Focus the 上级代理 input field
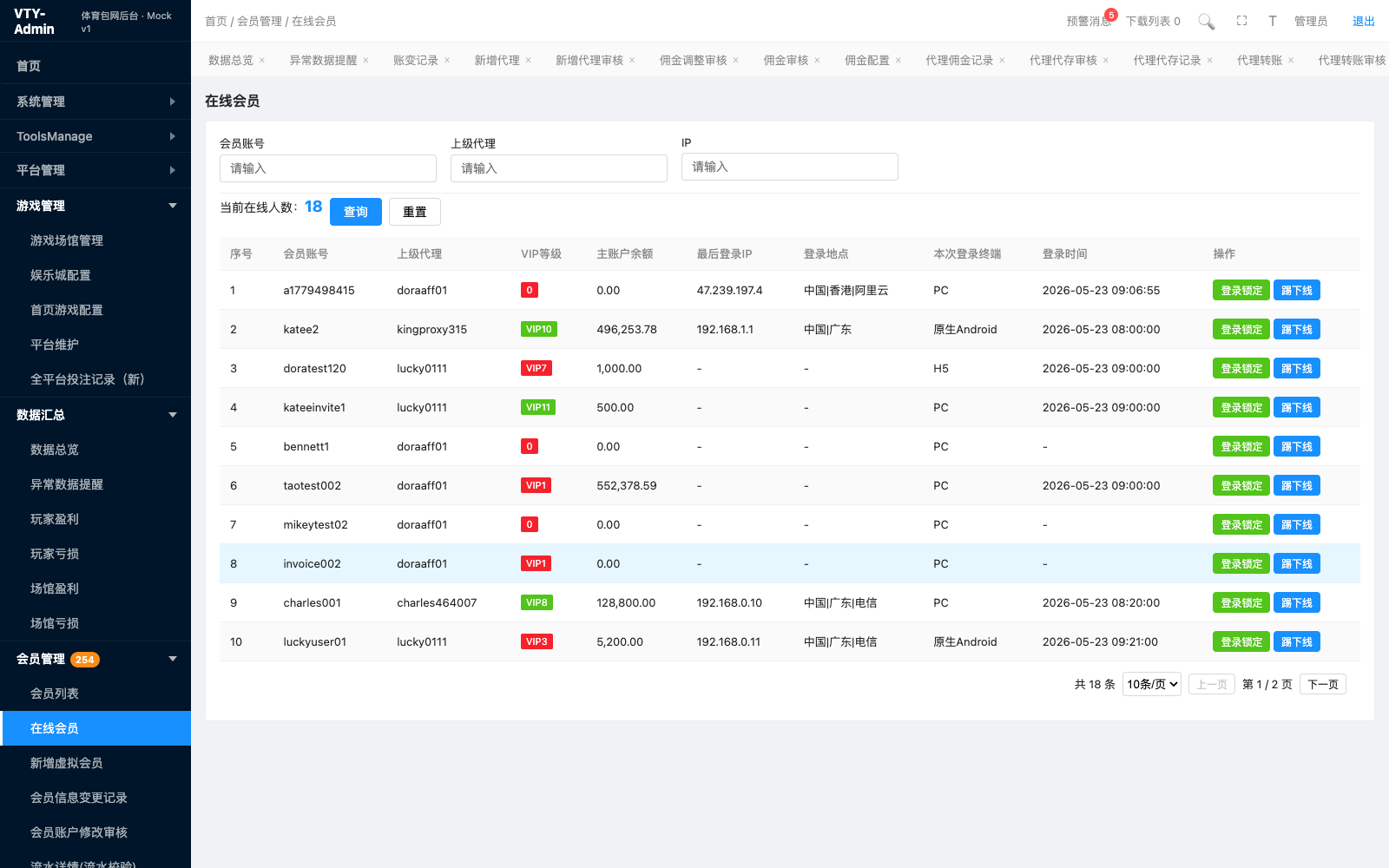This screenshot has height=868, width=1389. [559, 168]
